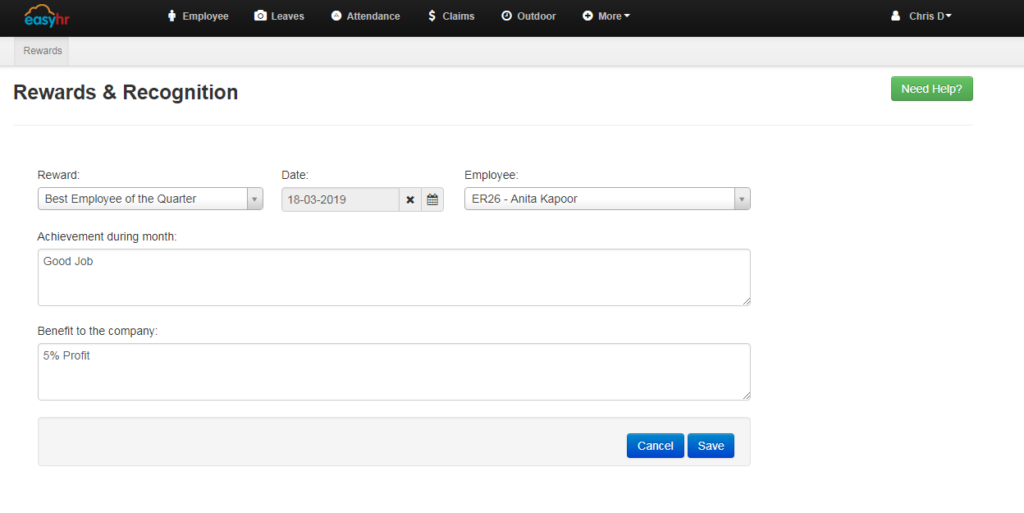Clear the date with the X icon
Image resolution: width=1024 pixels, height=513 pixels.
tap(410, 200)
